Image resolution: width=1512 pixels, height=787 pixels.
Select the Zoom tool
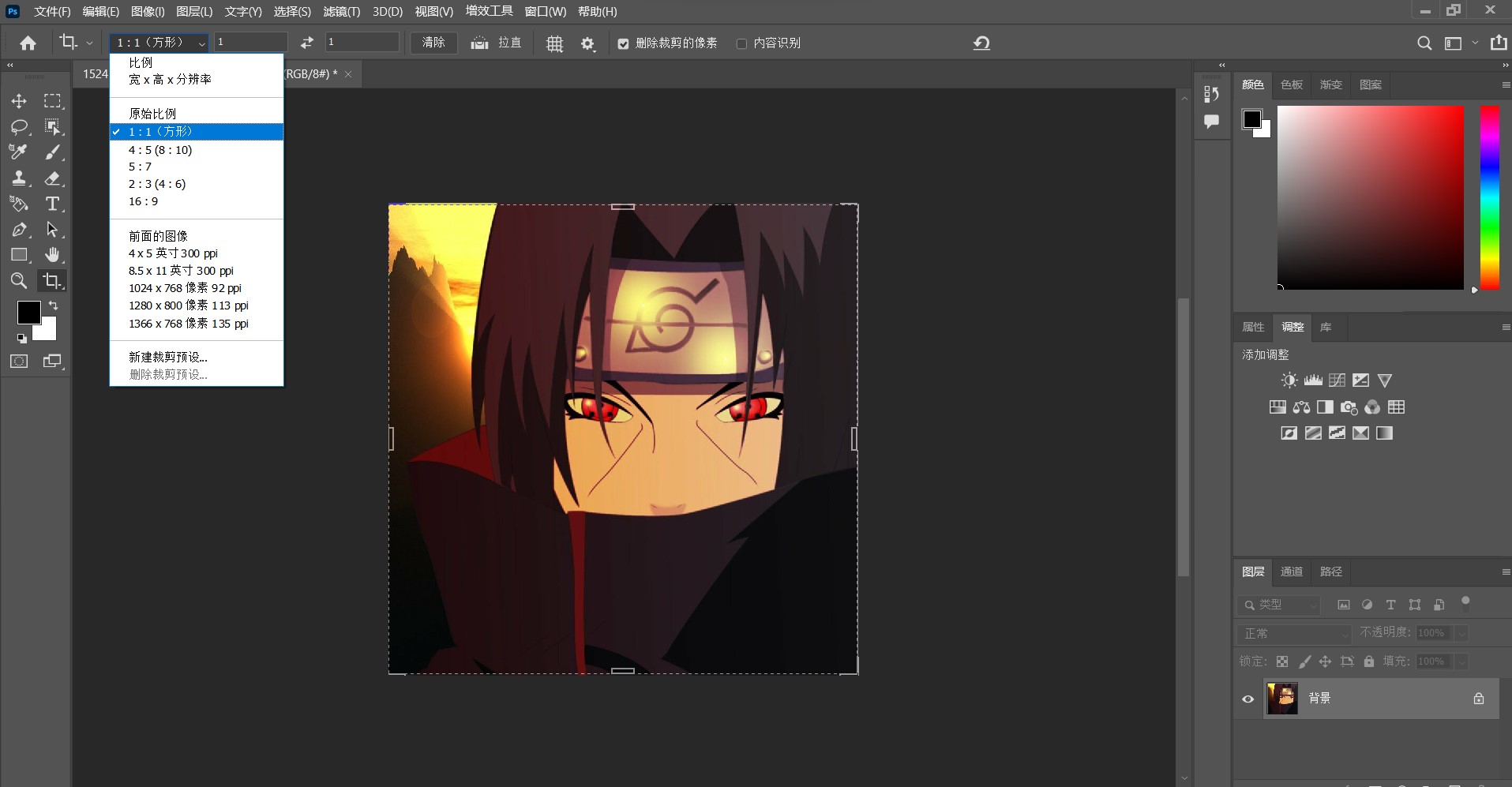click(19, 280)
